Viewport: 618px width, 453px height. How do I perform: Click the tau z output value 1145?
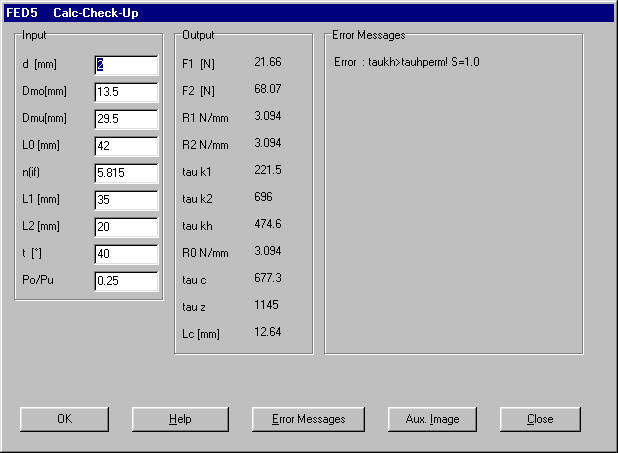click(x=266, y=305)
